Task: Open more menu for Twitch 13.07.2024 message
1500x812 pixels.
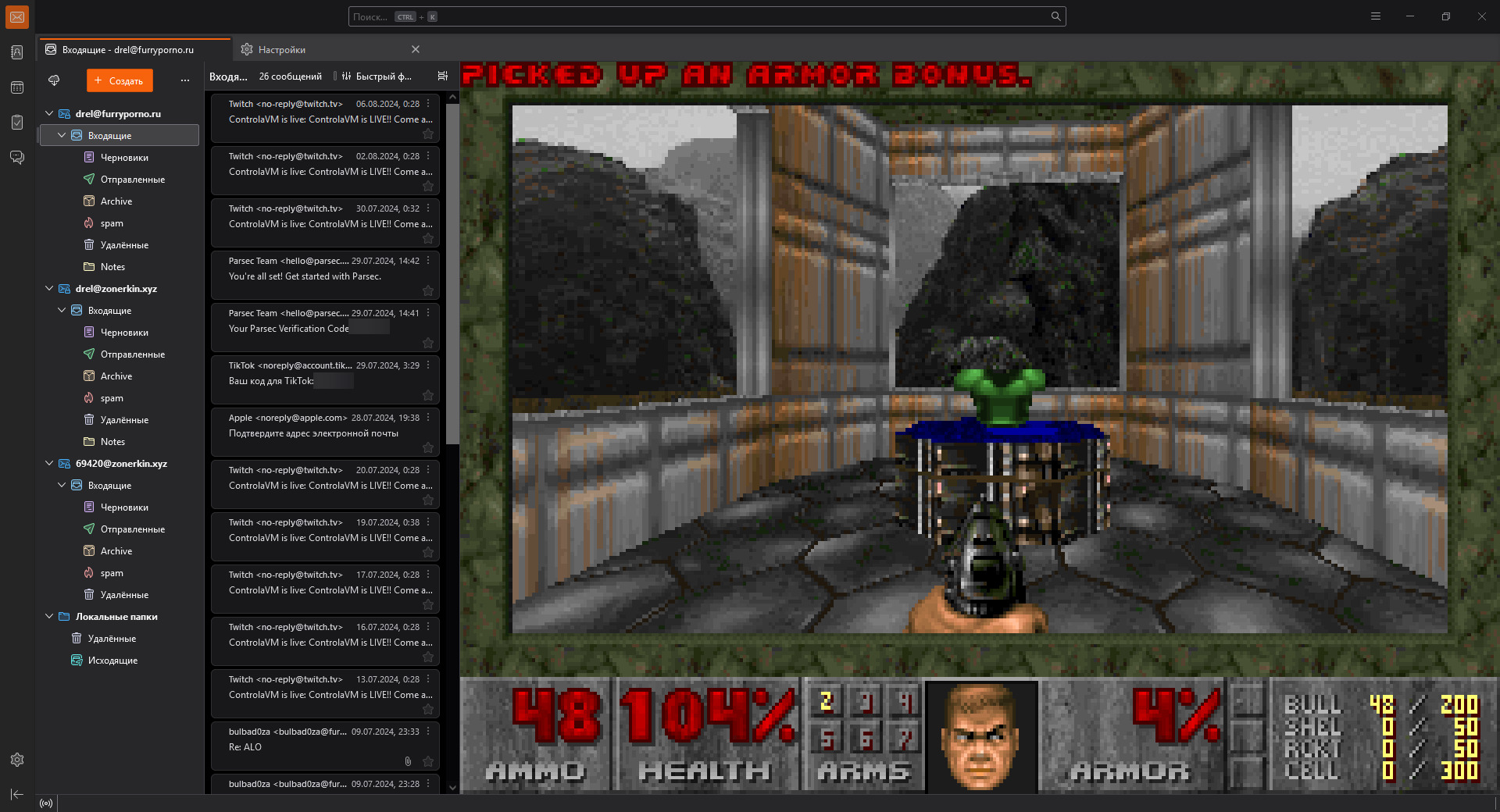Action: tap(428, 679)
